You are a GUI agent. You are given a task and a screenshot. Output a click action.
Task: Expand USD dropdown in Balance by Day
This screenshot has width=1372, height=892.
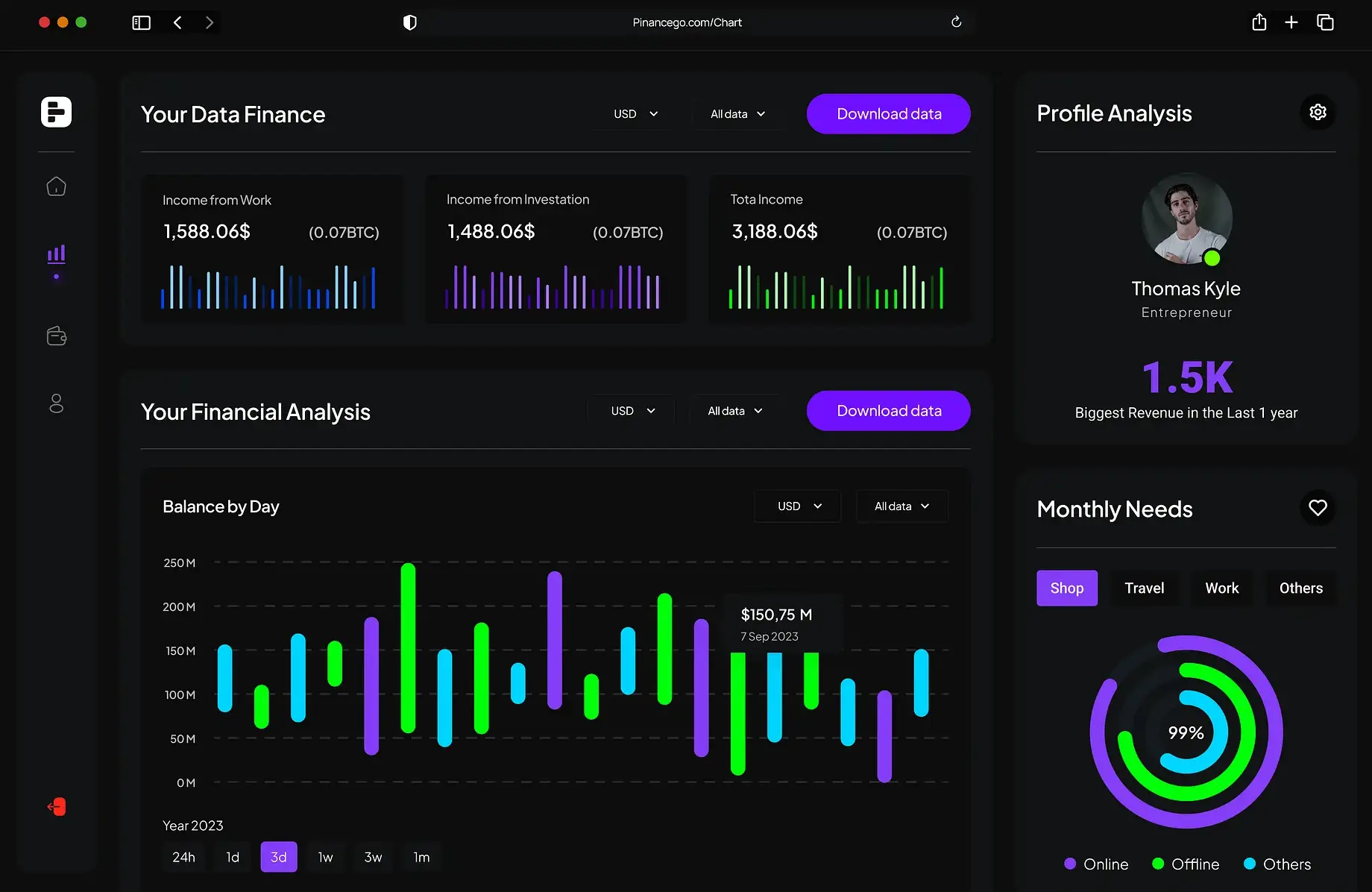799,506
